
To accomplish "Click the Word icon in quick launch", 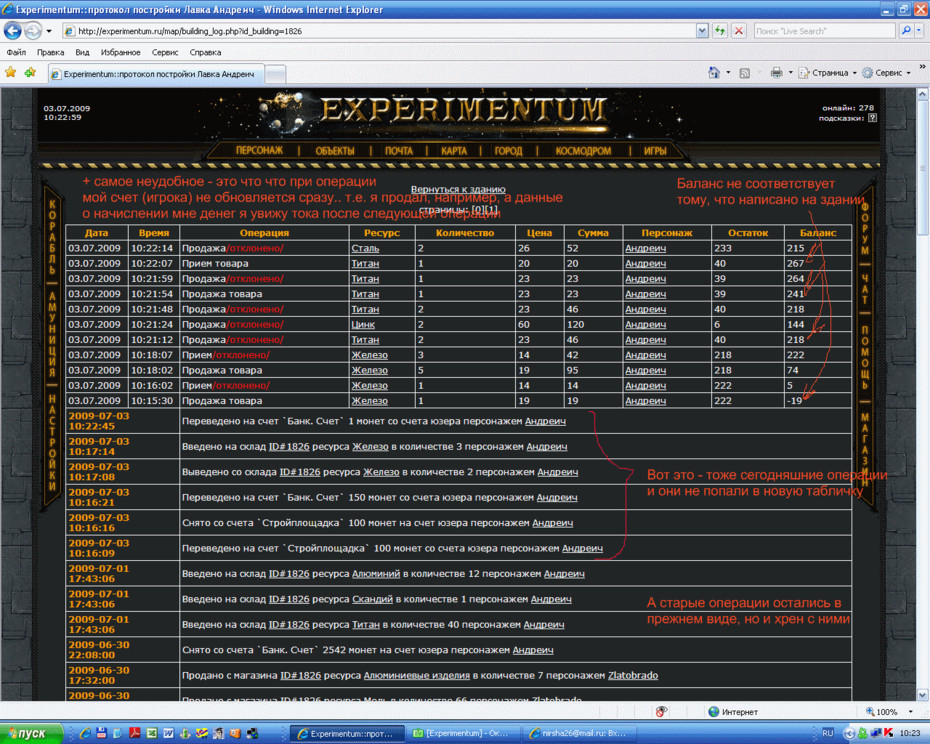I will pyautogui.click(x=168, y=733).
